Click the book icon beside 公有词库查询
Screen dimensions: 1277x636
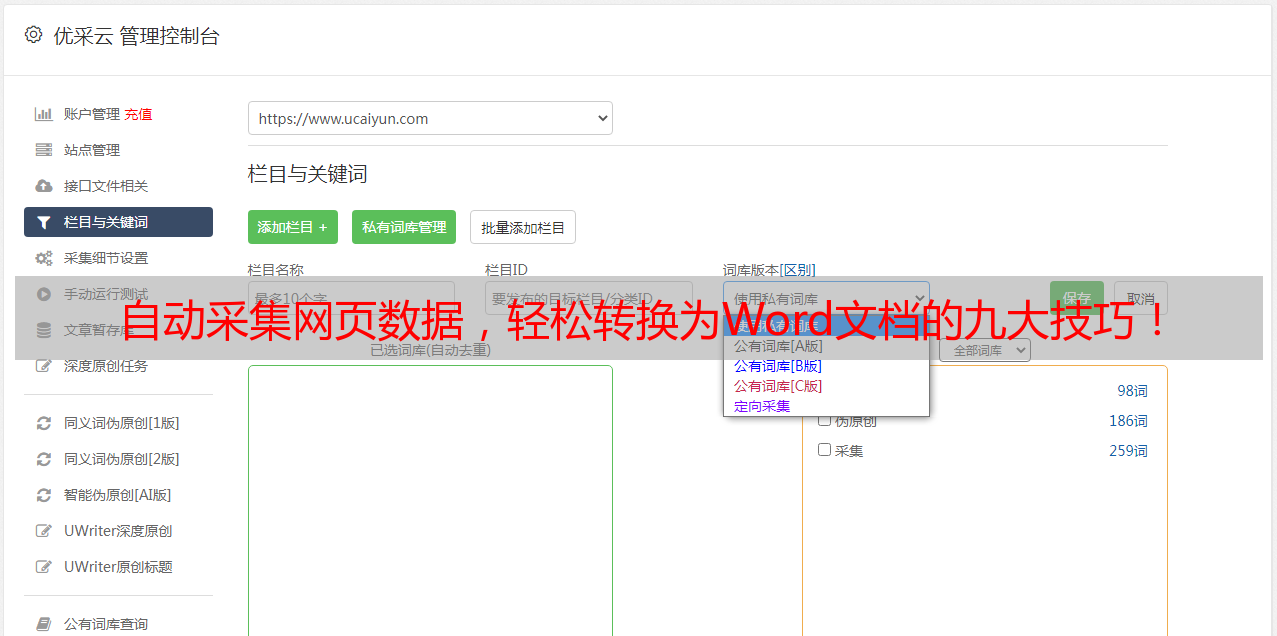coord(43,624)
